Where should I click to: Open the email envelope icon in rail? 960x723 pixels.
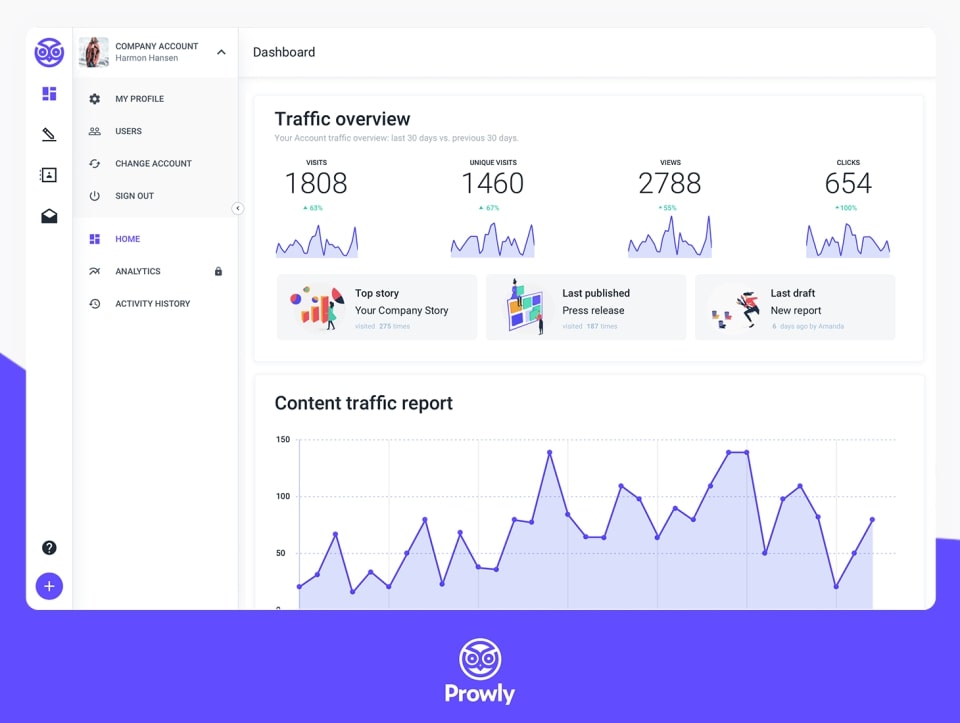49,216
